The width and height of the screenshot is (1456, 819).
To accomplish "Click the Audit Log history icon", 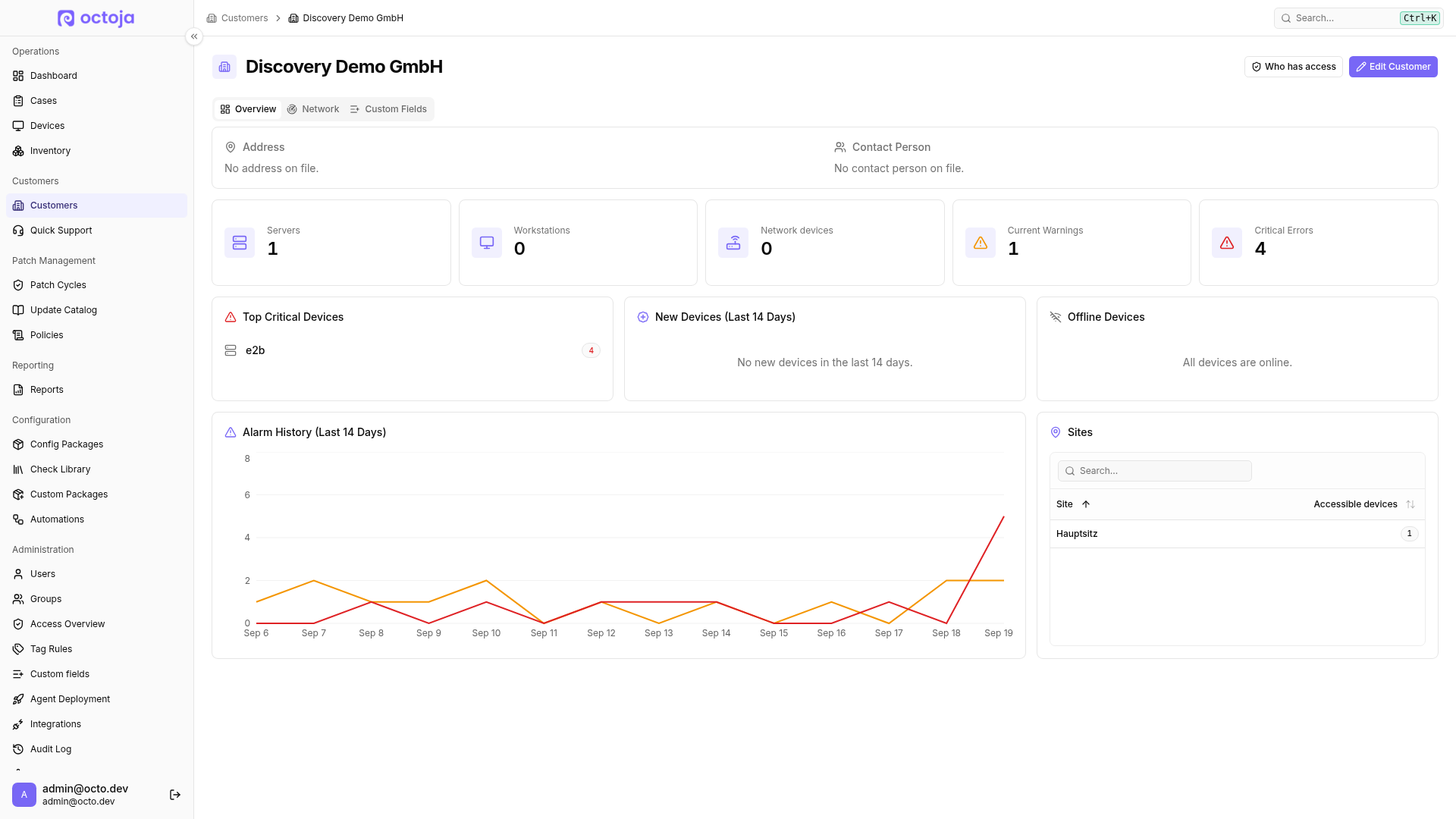I will point(18,749).
